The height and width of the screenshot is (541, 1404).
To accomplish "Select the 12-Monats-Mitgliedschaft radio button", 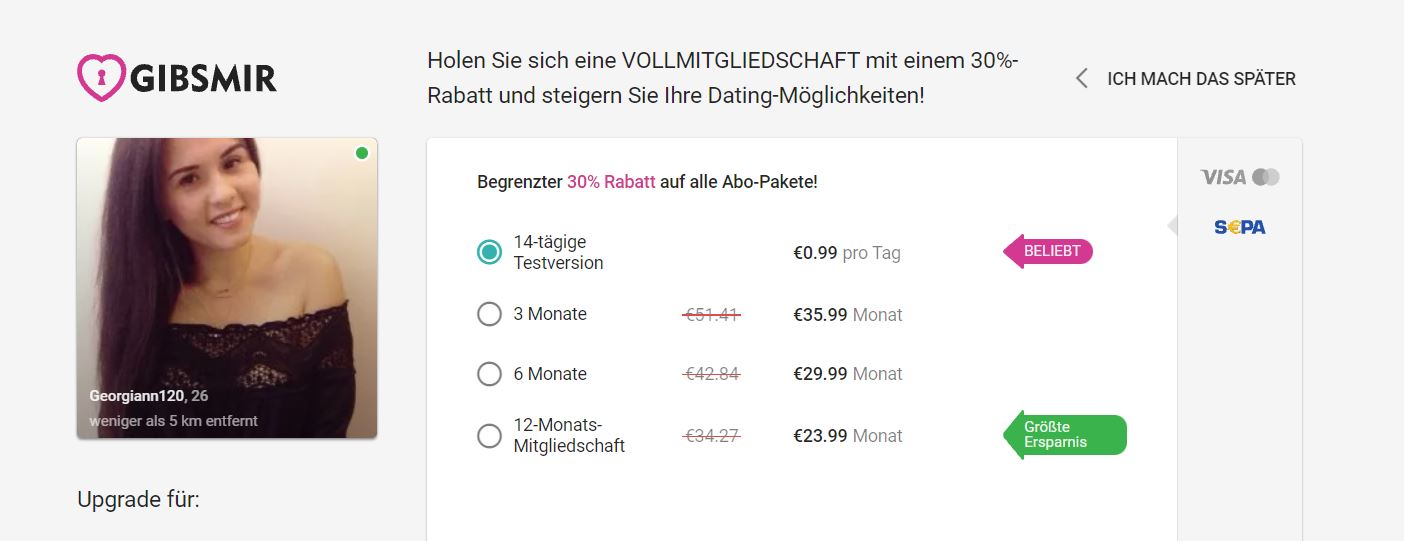I will (489, 436).
